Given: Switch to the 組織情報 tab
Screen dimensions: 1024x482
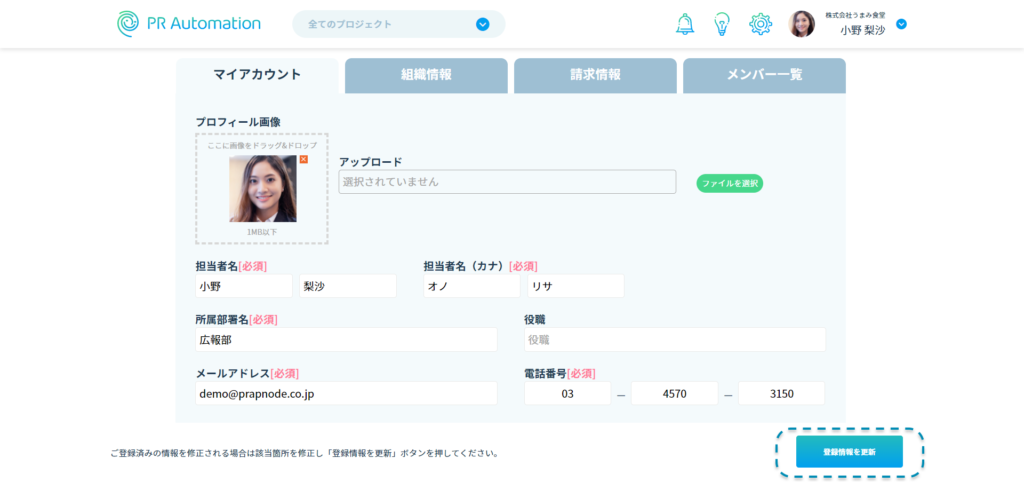Looking at the screenshot, I should [426, 75].
